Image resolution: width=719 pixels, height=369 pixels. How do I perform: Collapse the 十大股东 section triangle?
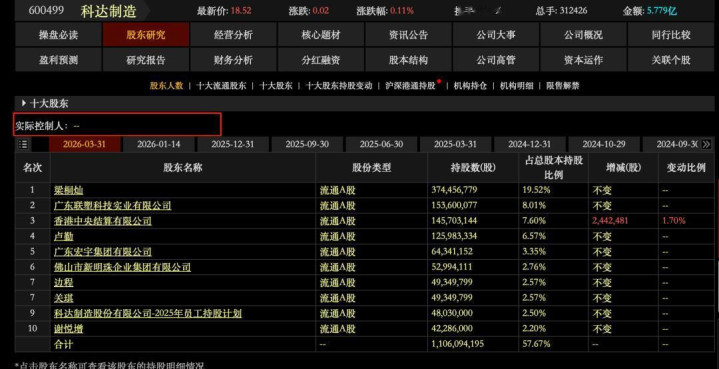point(24,104)
